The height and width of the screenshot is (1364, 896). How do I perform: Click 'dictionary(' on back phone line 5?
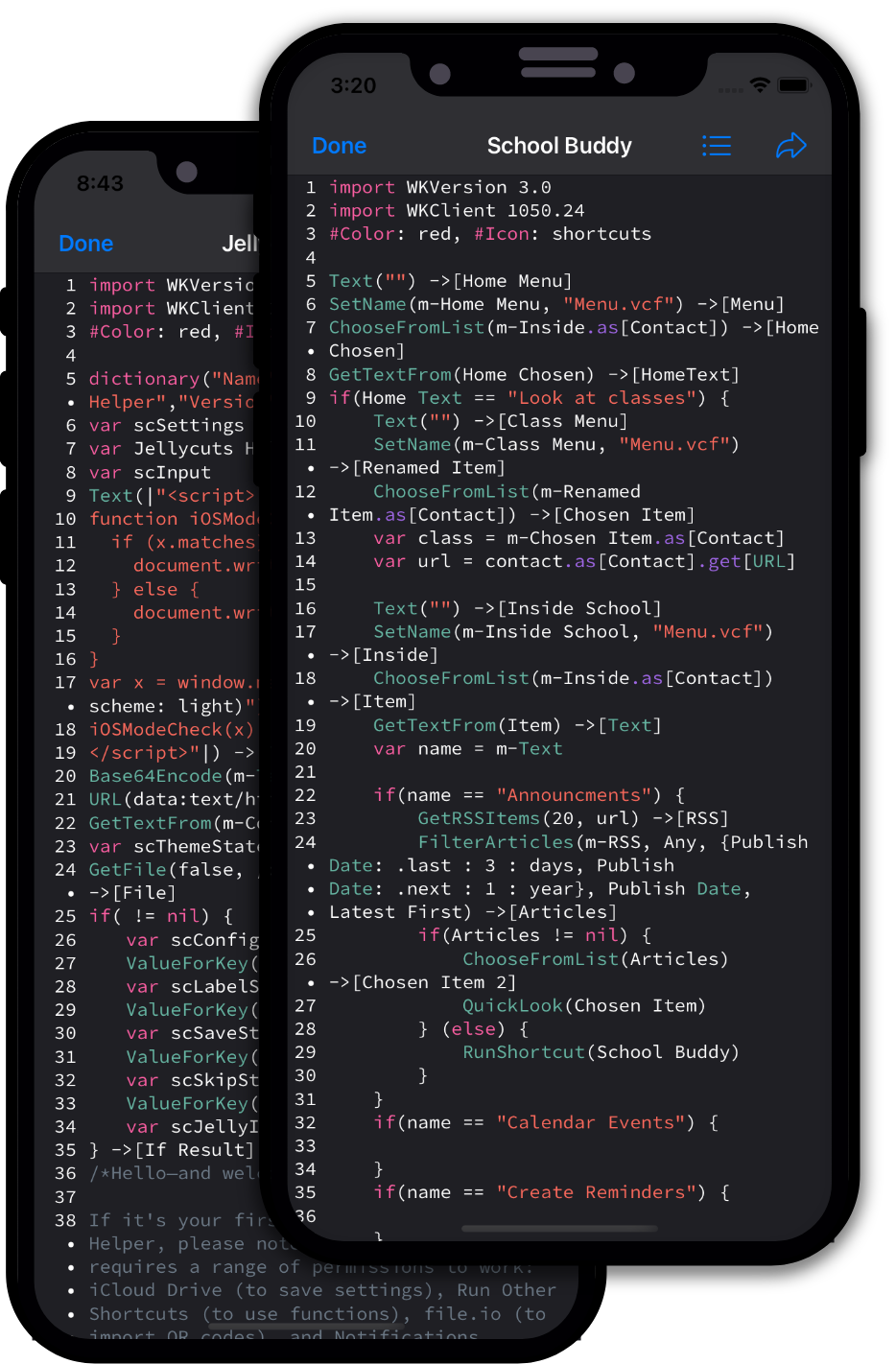[150, 379]
